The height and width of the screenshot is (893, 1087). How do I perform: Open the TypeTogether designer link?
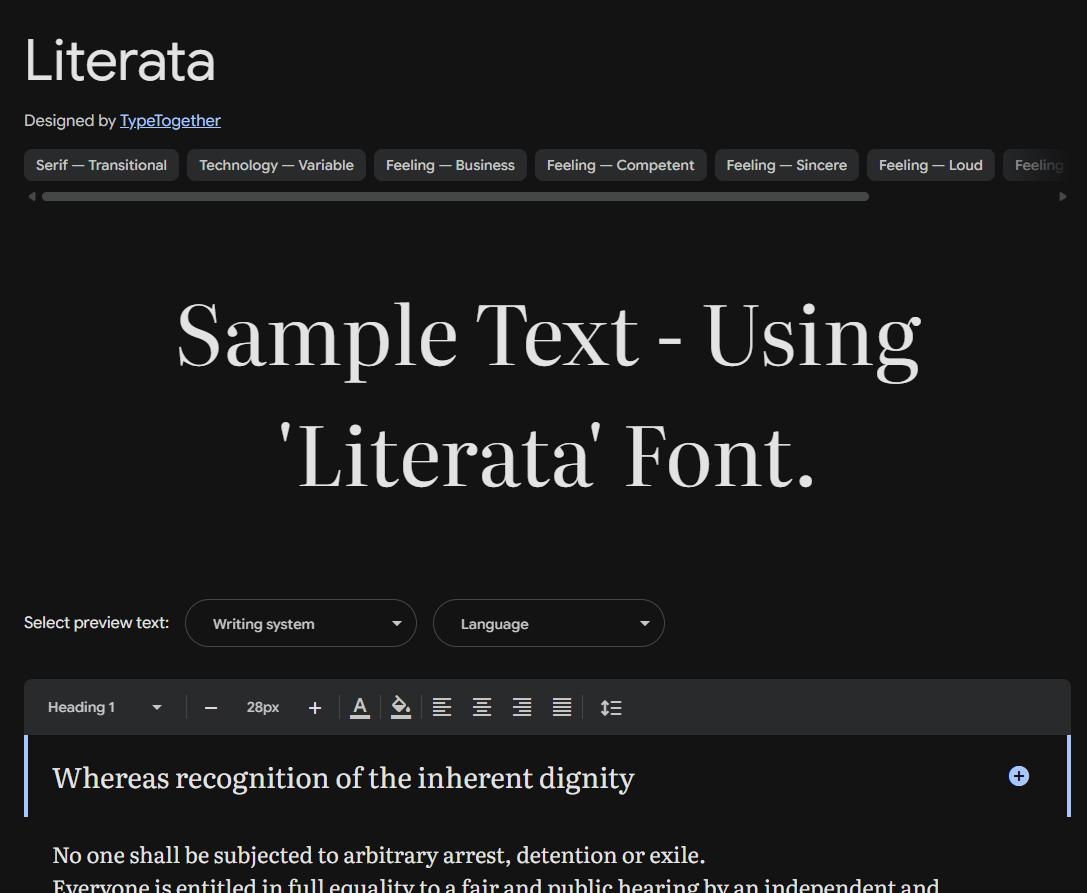(171, 121)
